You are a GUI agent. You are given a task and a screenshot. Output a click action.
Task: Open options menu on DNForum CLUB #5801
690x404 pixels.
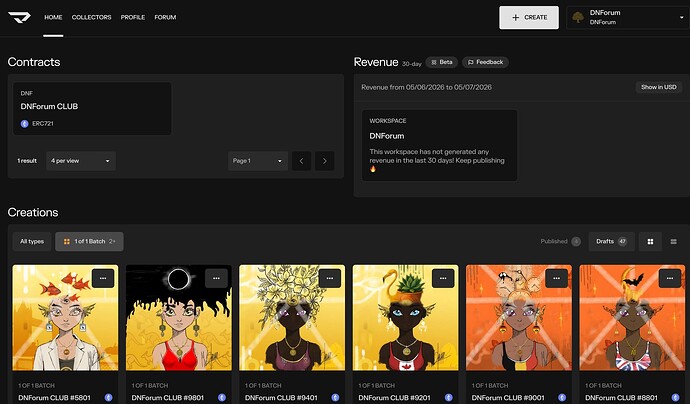pyautogui.click(x=103, y=278)
